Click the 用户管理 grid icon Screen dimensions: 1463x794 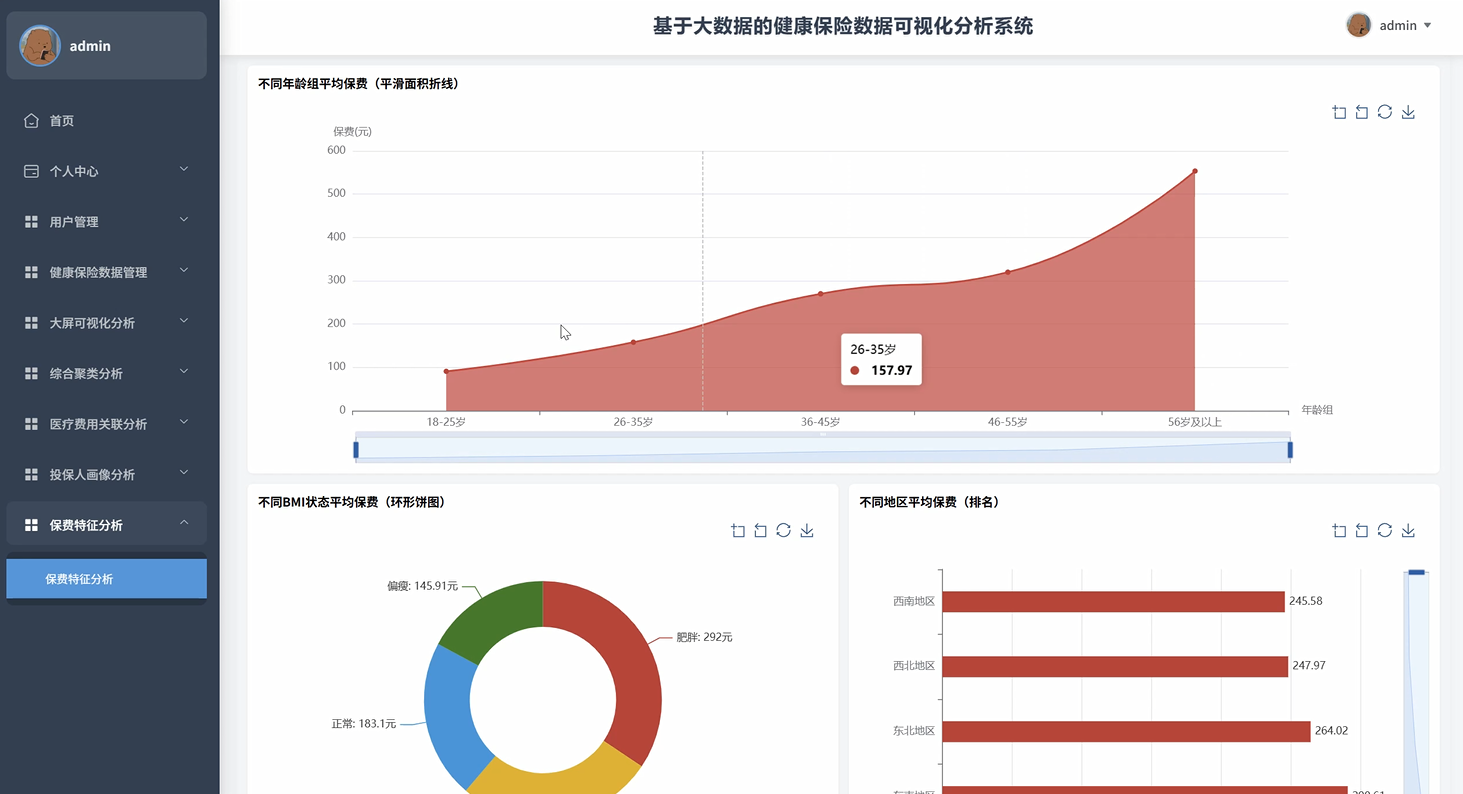(31, 222)
